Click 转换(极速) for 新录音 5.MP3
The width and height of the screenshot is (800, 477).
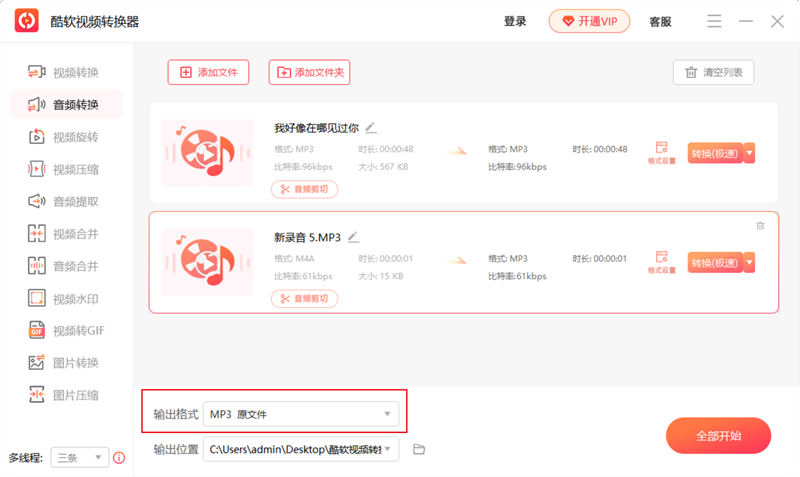715,263
